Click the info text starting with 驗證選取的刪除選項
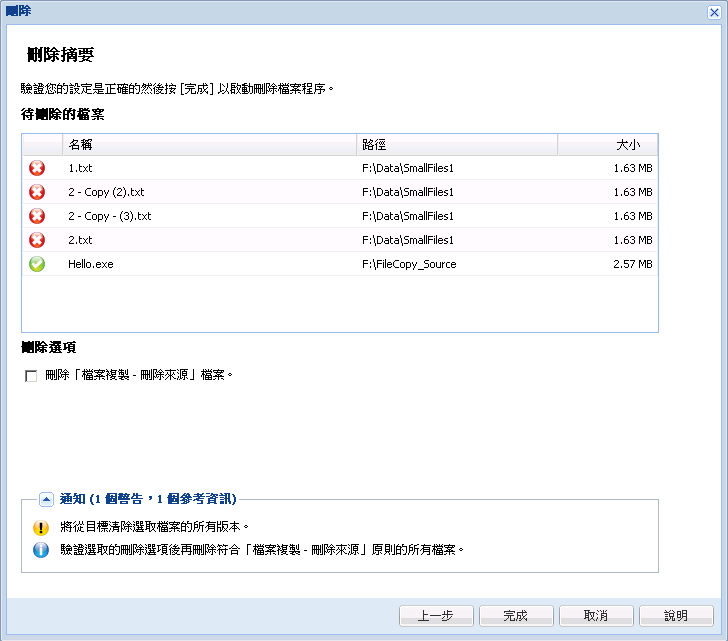 [262, 550]
